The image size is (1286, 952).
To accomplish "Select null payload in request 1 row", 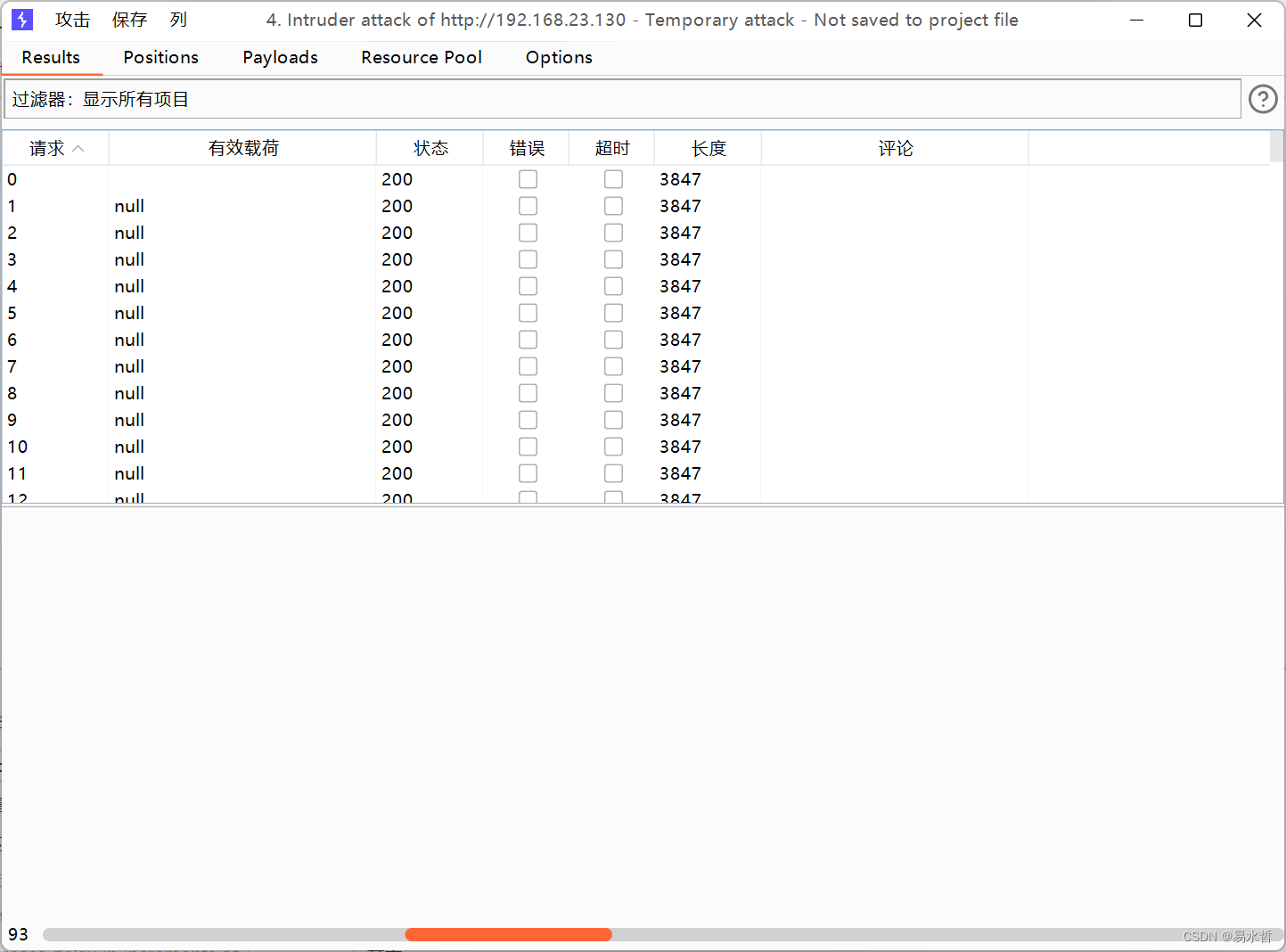I will [x=129, y=206].
